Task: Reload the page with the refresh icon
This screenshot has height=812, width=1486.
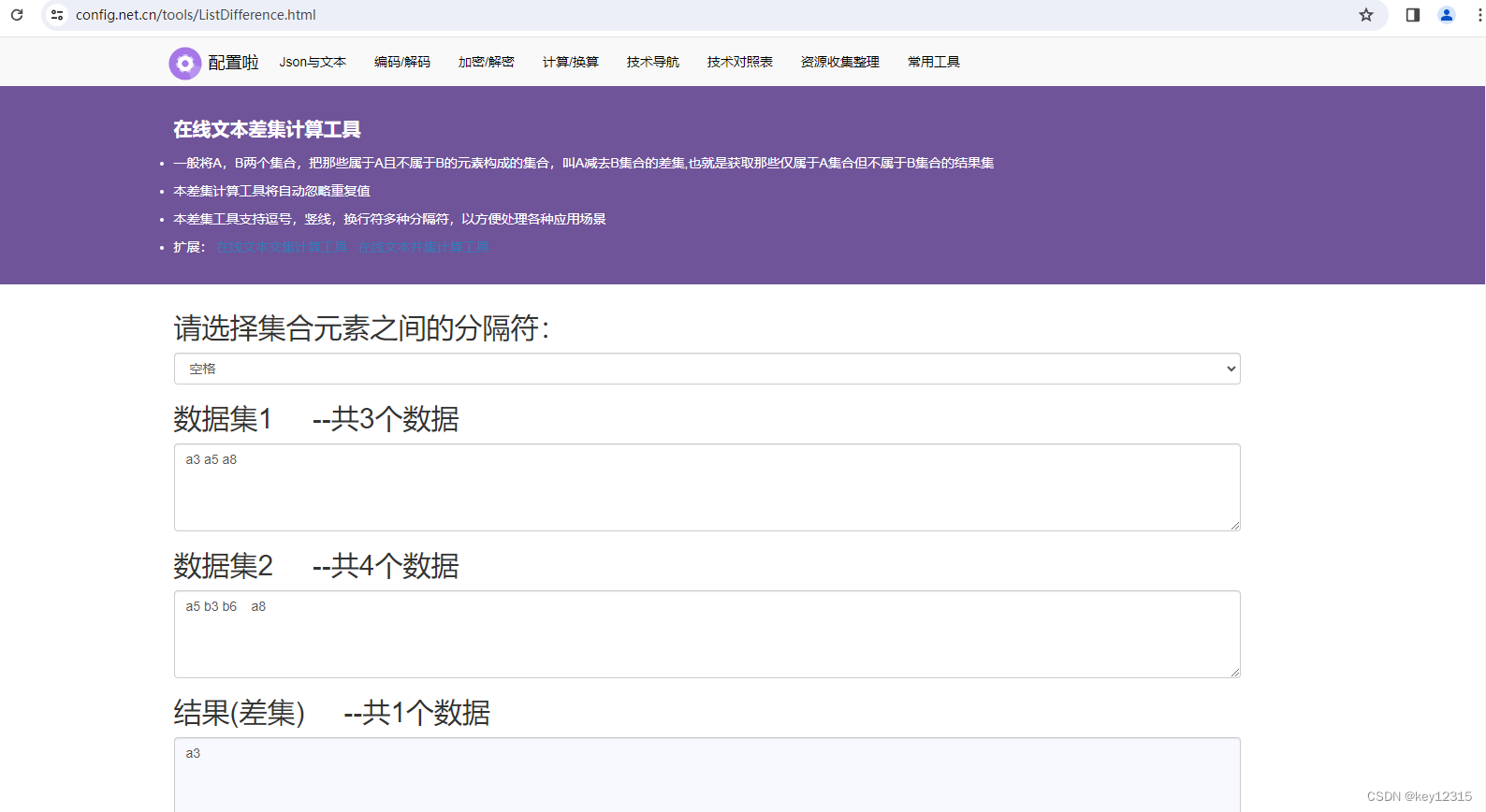Action: click(17, 15)
